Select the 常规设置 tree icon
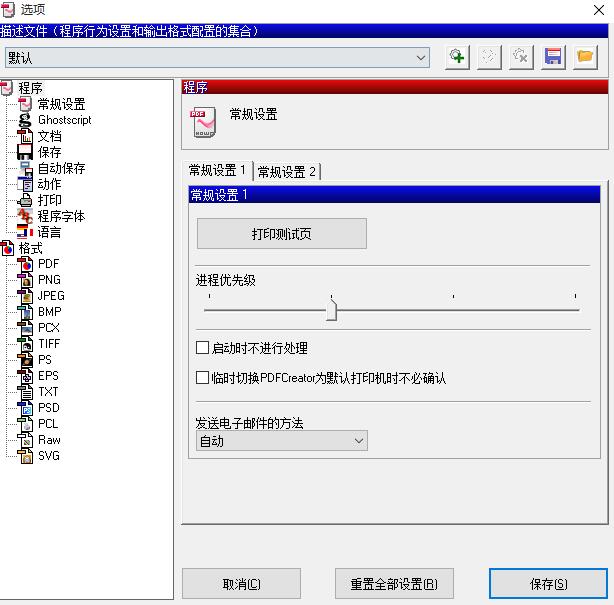614x605 pixels. (25, 104)
